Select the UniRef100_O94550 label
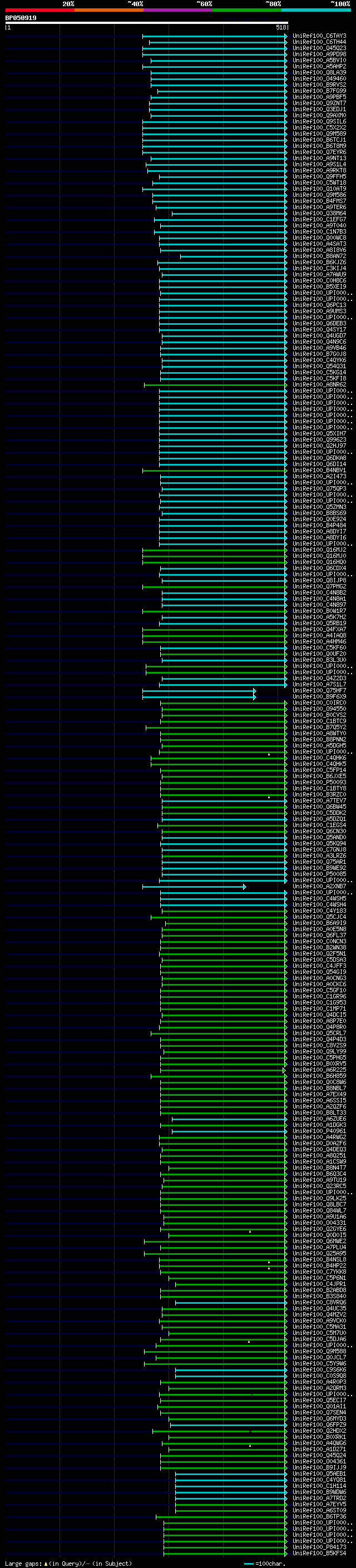 [319, 709]
